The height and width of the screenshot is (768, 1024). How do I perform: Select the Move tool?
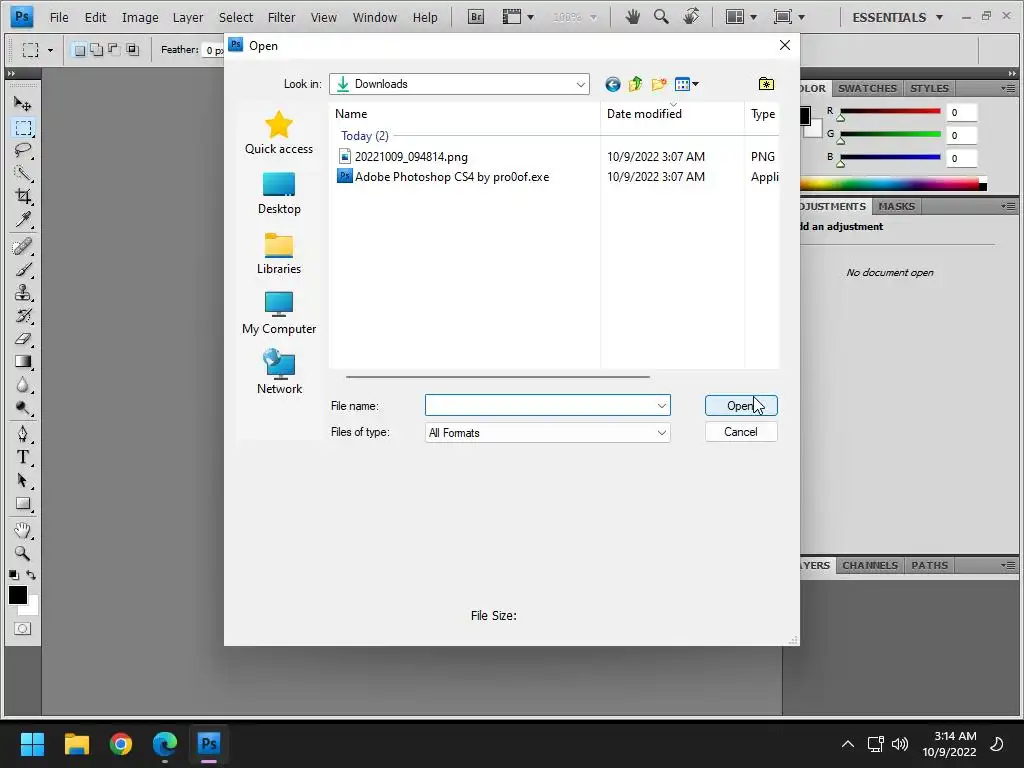23,104
